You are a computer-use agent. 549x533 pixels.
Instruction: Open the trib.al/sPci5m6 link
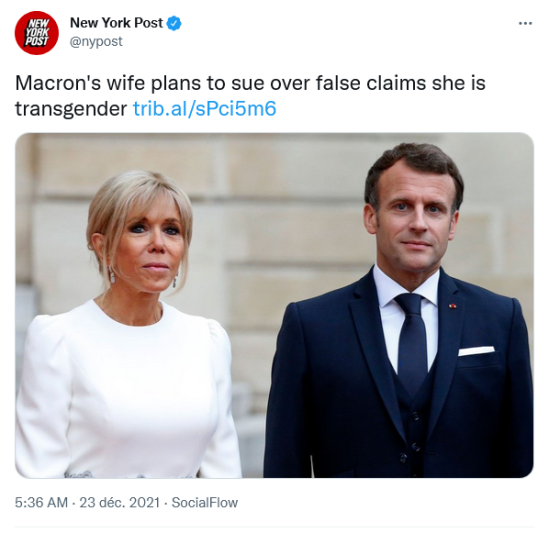pyautogui.click(x=205, y=109)
